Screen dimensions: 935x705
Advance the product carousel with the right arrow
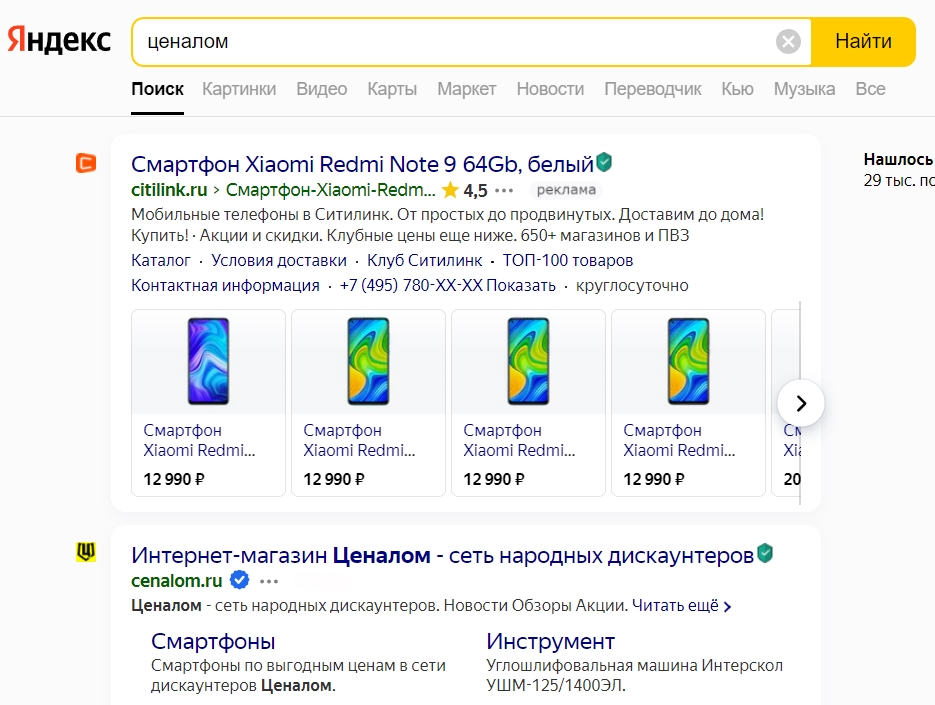click(800, 403)
